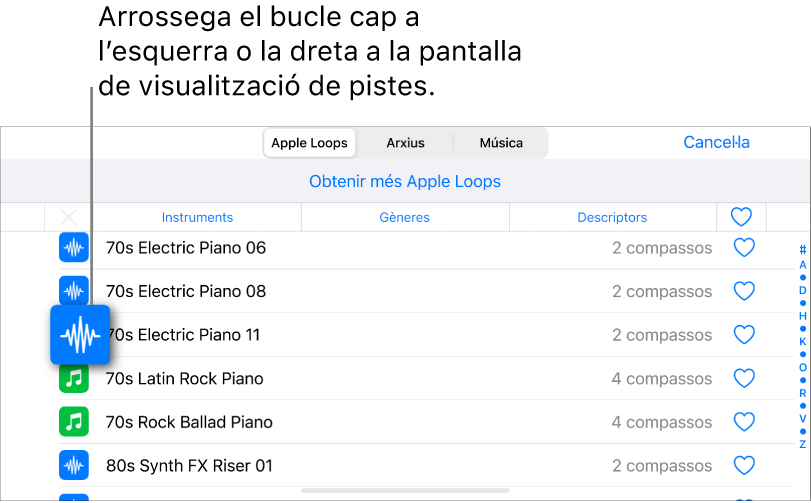Switch to the Música tab

tap(501, 143)
